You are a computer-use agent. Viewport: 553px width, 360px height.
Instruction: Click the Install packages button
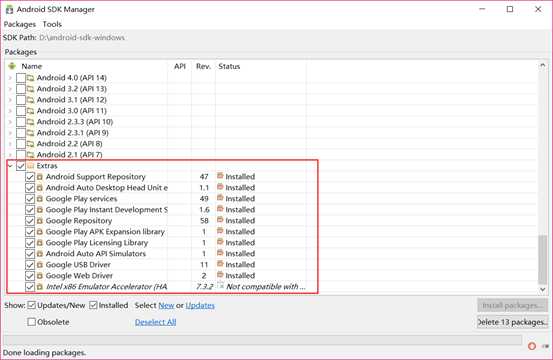point(512,305)
